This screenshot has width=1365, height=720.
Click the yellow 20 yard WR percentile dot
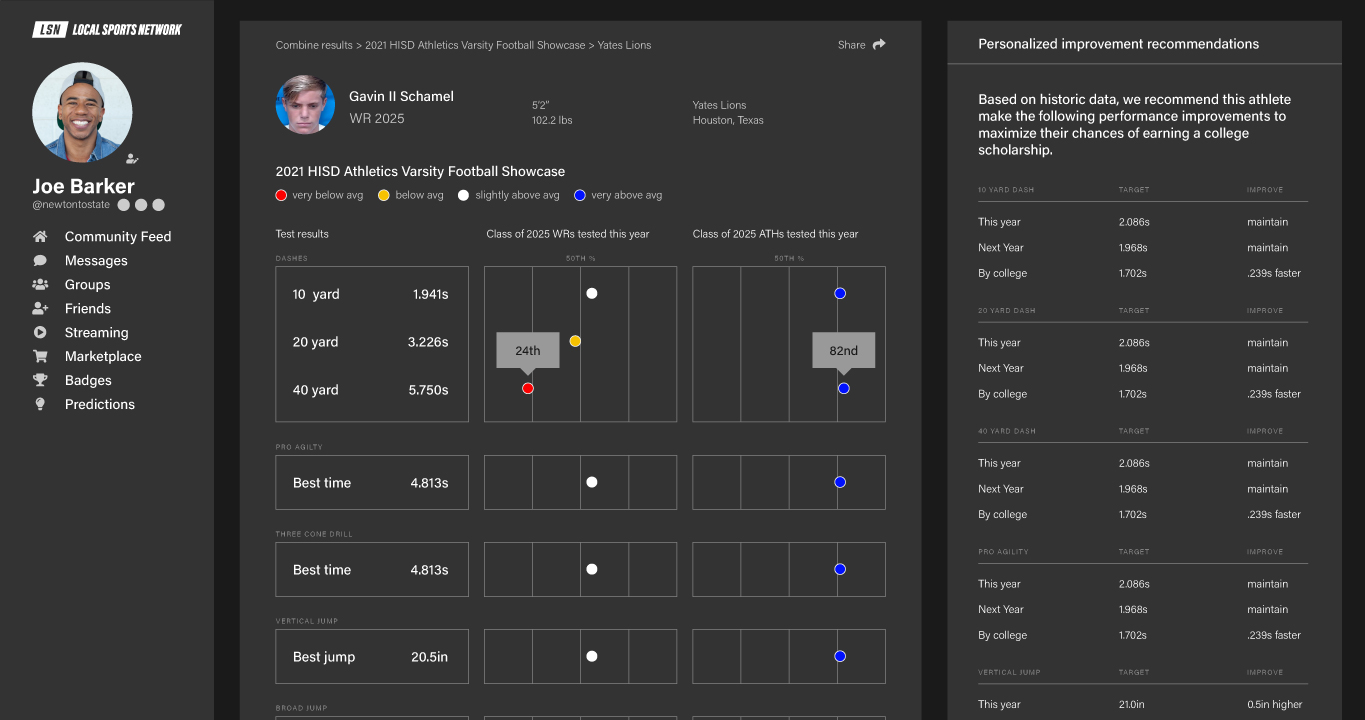[575, 341]
